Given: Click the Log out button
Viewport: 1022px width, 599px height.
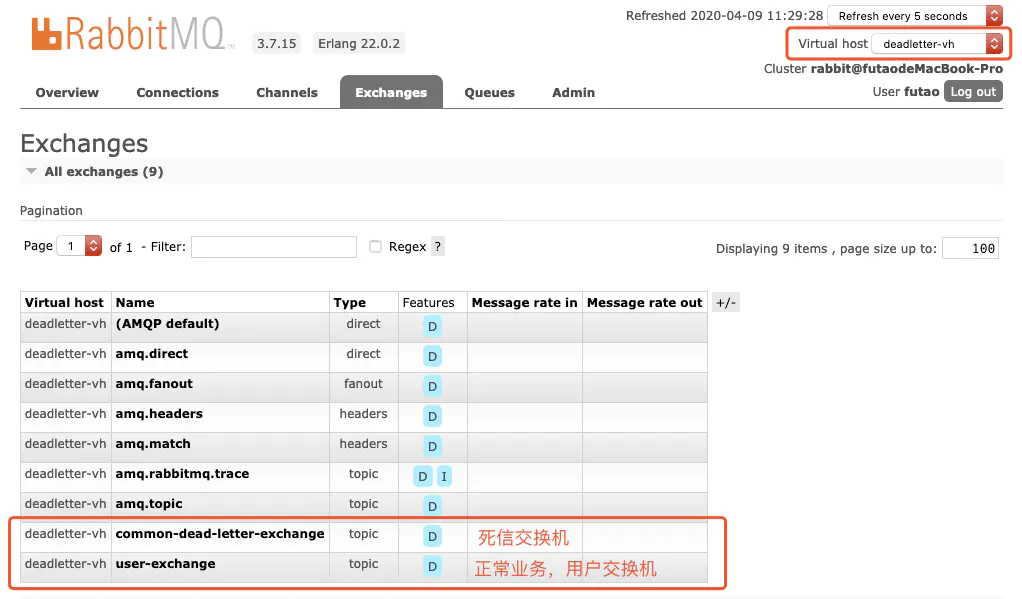Looking at the screenshot, I should pyautogui.click(x=972, y=91).
